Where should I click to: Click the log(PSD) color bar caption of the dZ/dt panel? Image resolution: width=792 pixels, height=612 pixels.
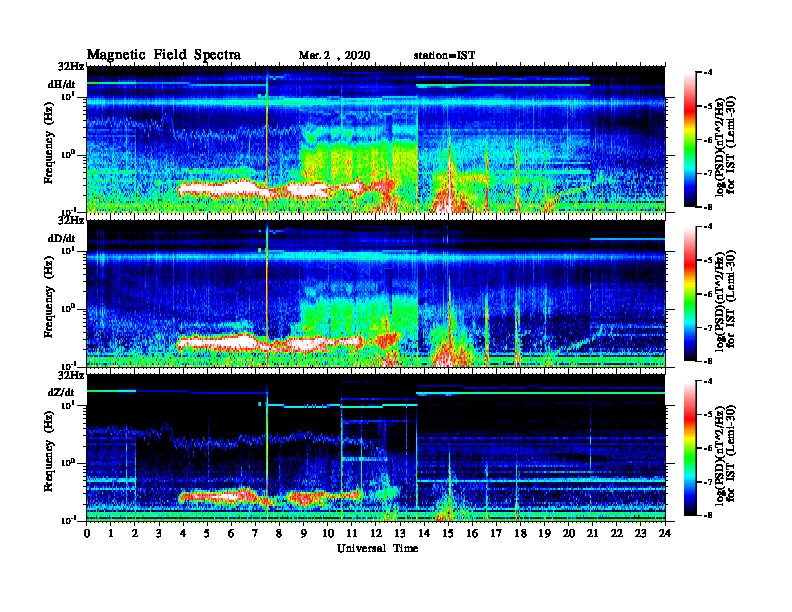(x=725, y=453)
